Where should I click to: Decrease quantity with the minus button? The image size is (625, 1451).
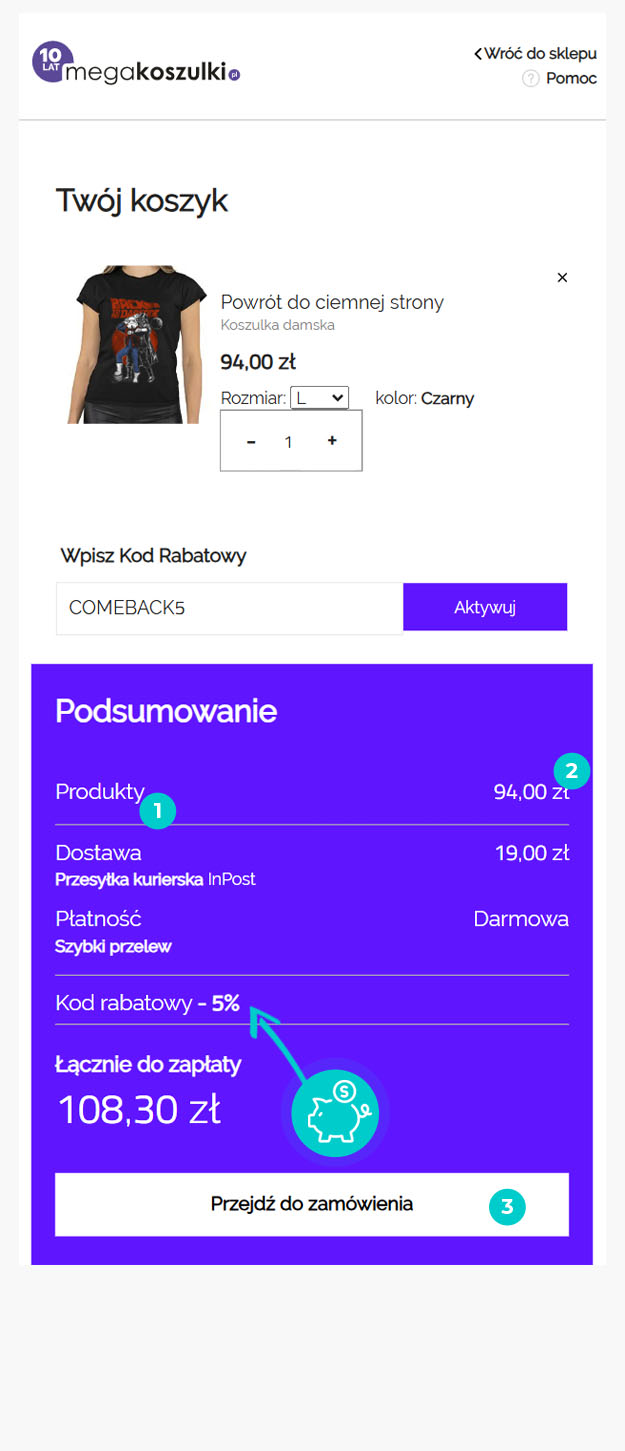[x=251, y=441]
